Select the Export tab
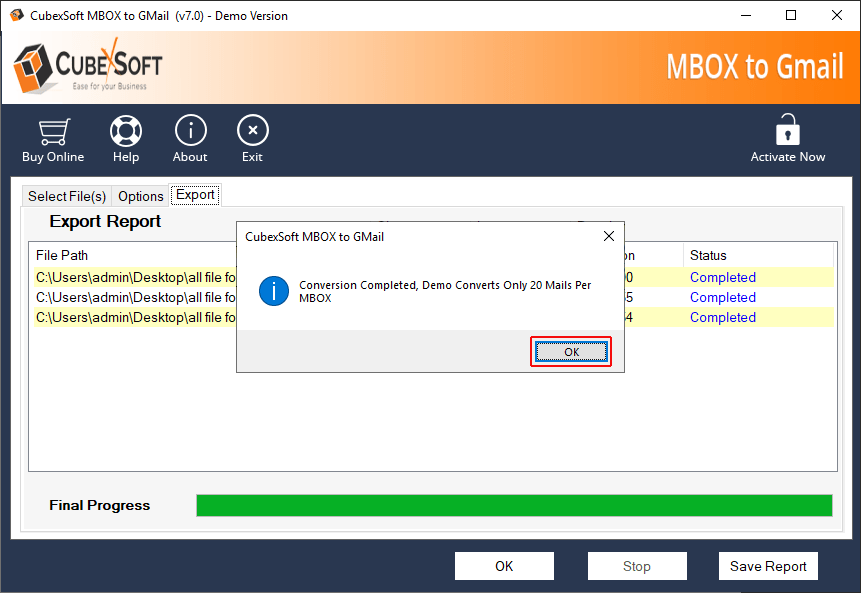 pyautogui.click(x=195, y=195)
